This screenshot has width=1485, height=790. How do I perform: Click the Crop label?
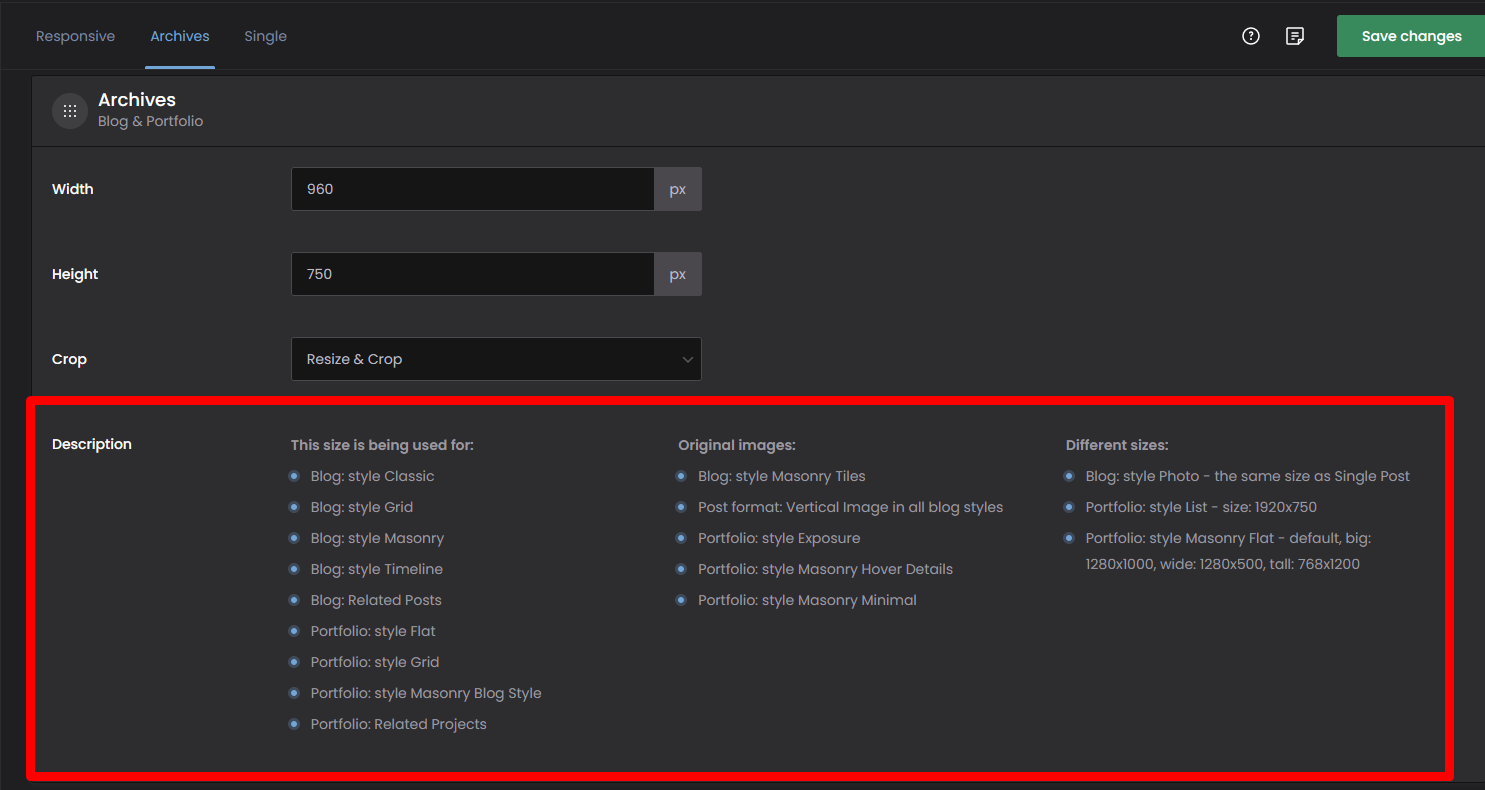coord(69,359)
